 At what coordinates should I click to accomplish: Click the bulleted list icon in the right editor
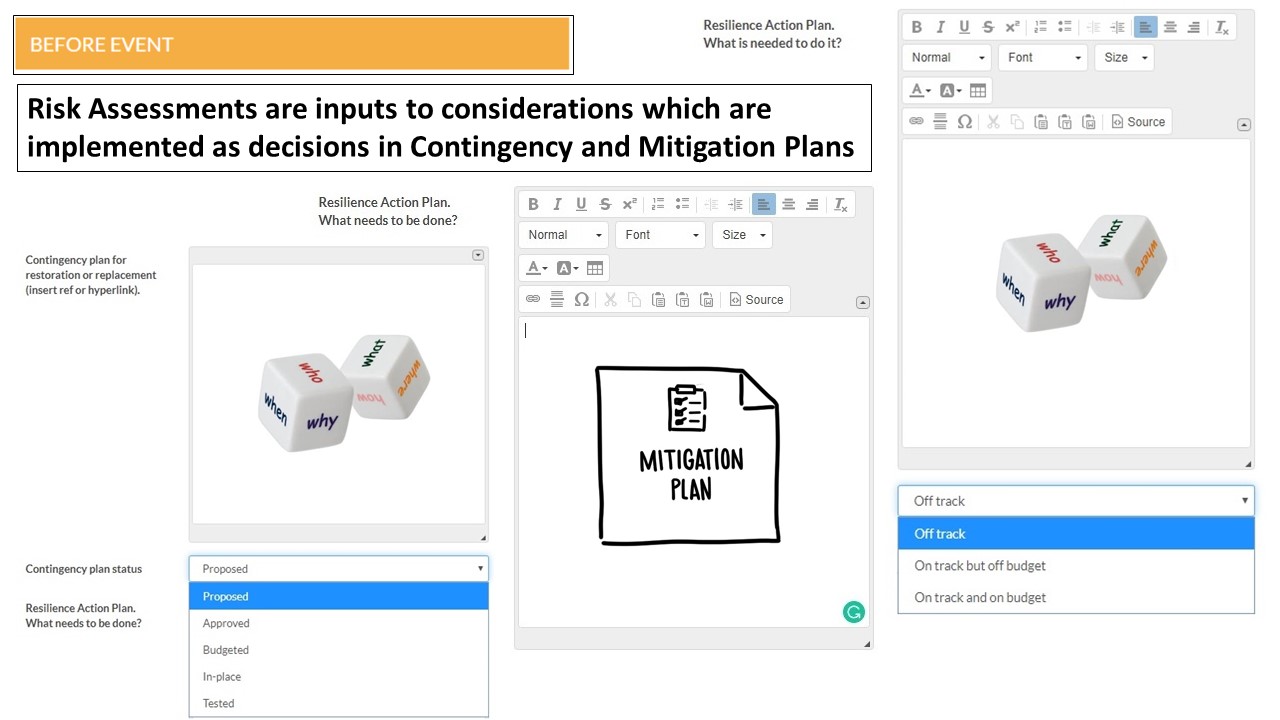1065,28
